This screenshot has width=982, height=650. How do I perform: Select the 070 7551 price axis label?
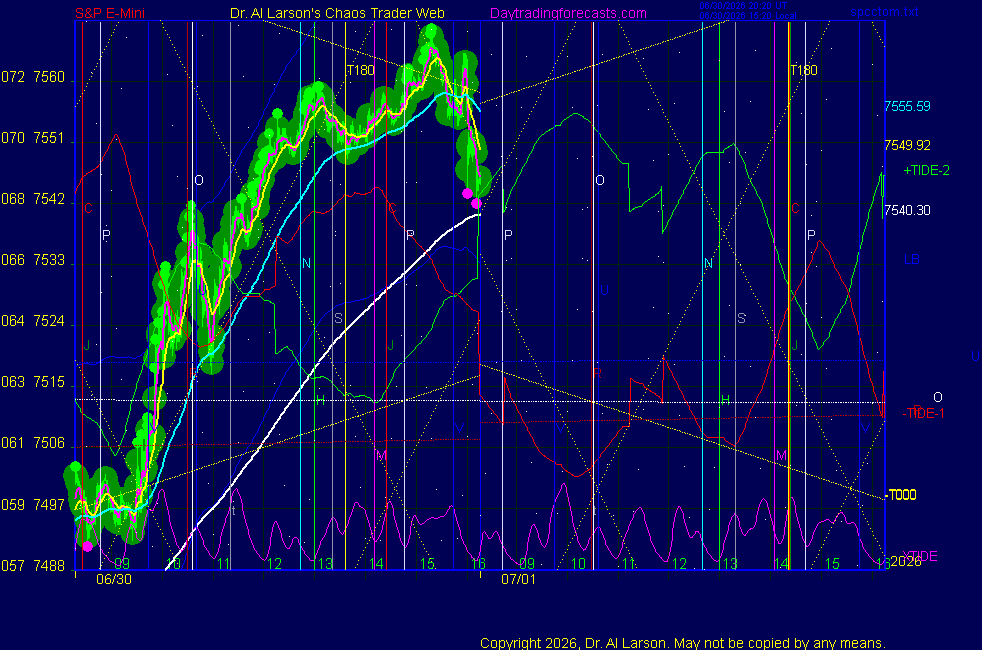coord(33,138)
